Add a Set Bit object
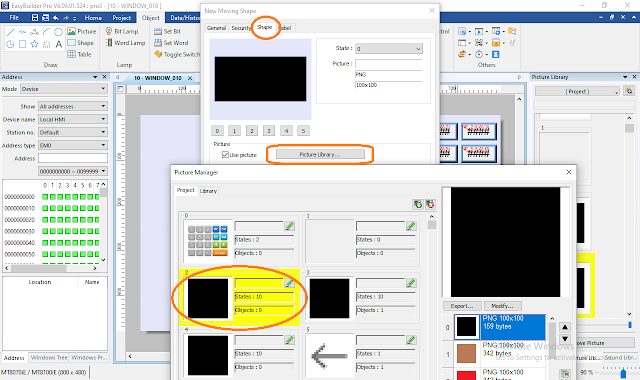The width and height of the screenshot is (640, 380). [x=167, y=31]
